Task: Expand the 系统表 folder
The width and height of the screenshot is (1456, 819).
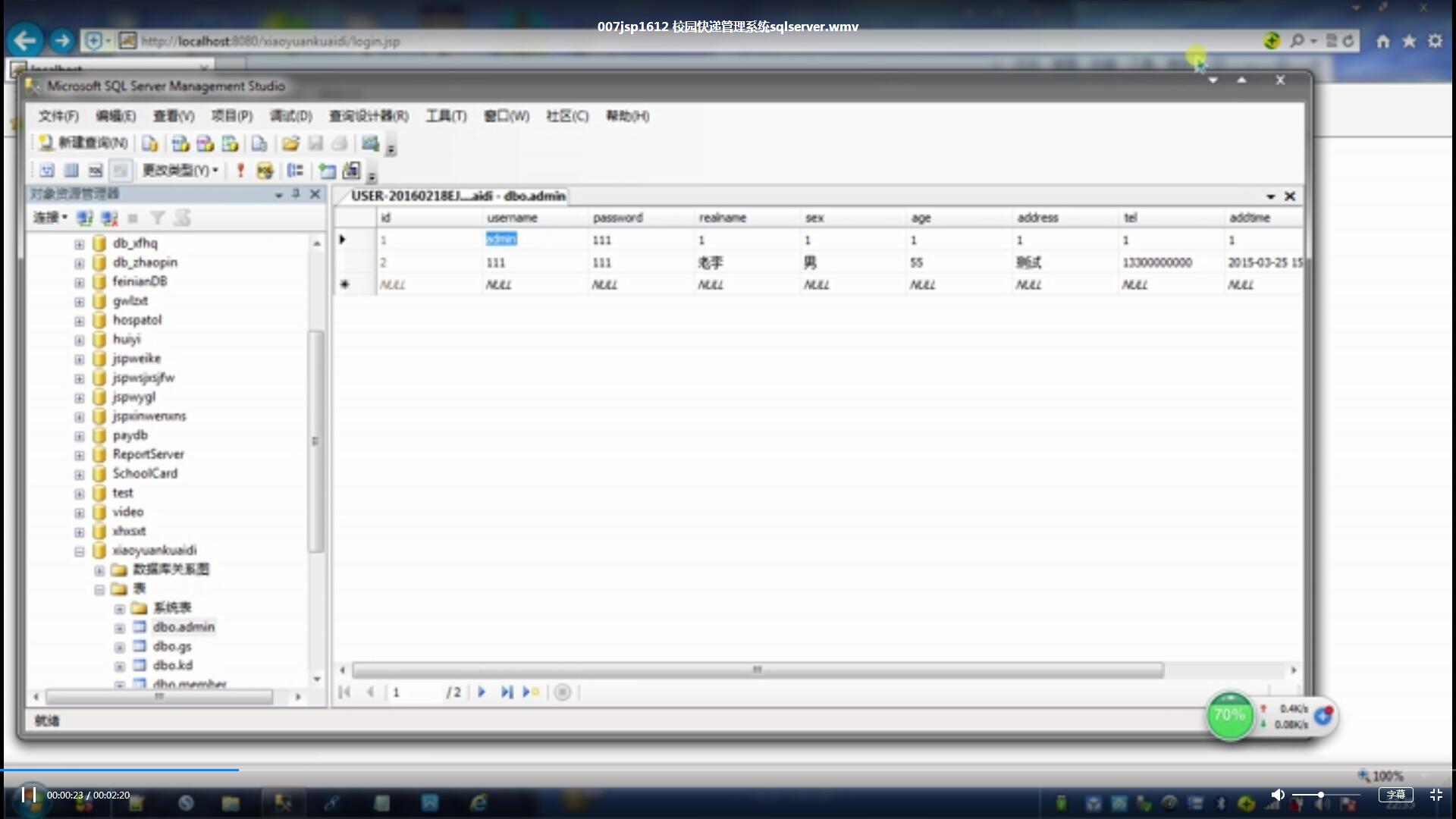Action: (120, 609)
